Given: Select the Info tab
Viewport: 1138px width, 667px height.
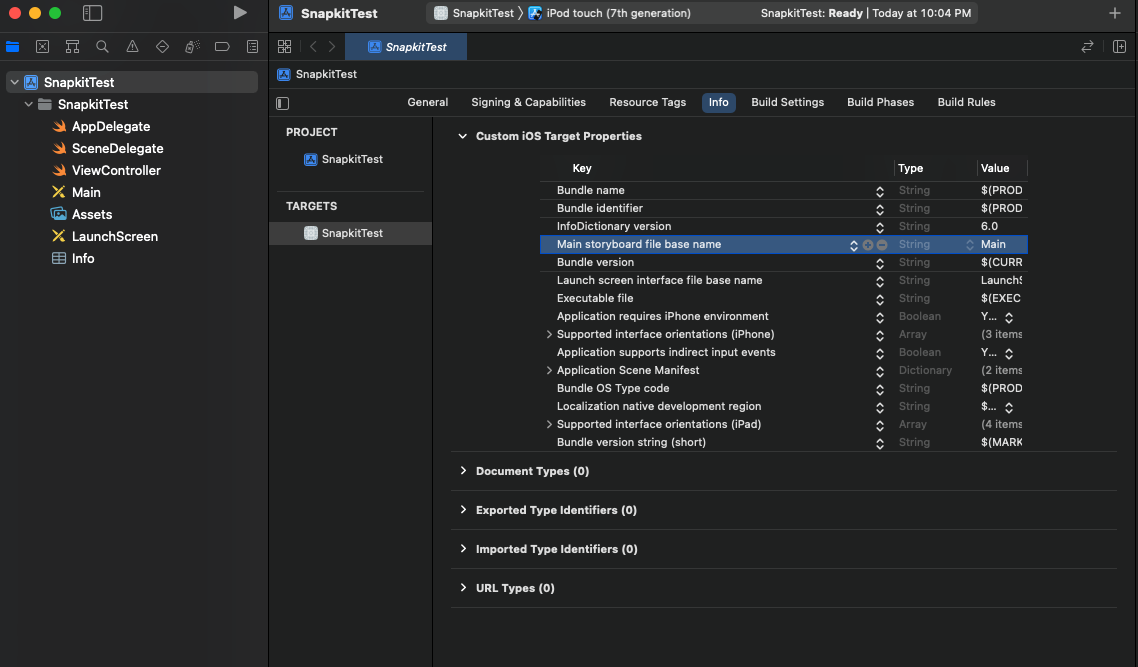Looking at the screenshot, I should [719, 102].
